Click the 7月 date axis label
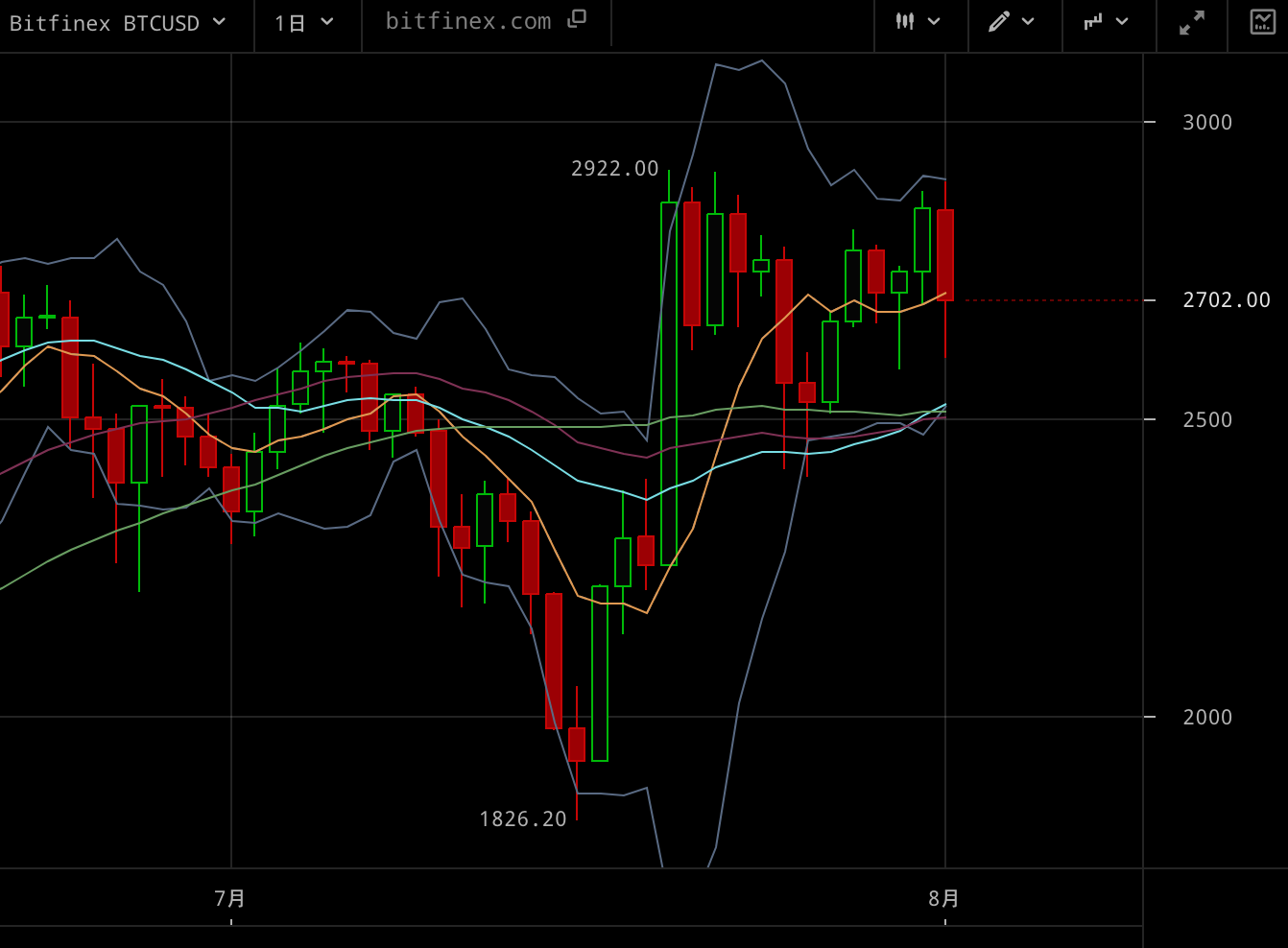The height and width of the screenshot is (948, 1288). pyautogui.click(x=230, y=898)
